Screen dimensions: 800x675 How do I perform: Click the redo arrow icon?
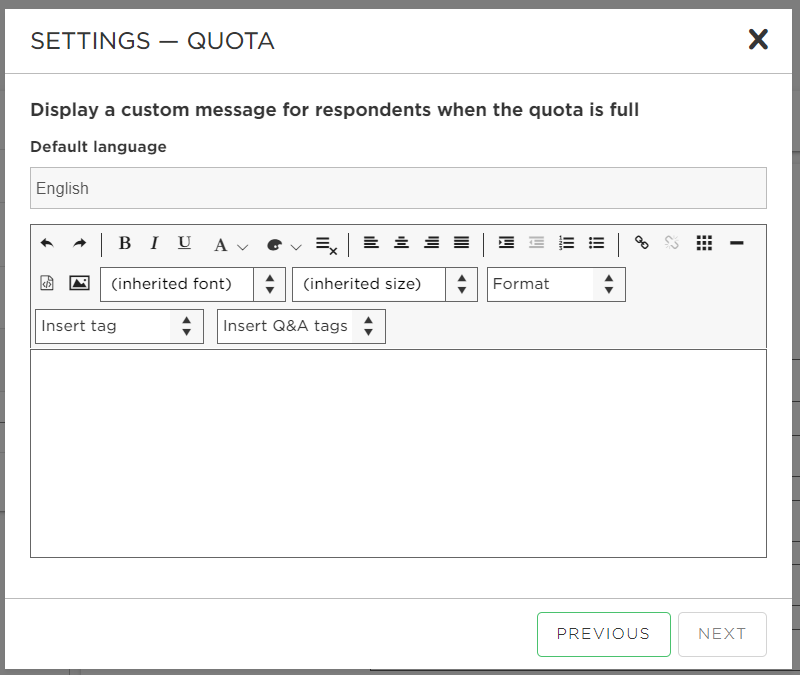(79, 243)
